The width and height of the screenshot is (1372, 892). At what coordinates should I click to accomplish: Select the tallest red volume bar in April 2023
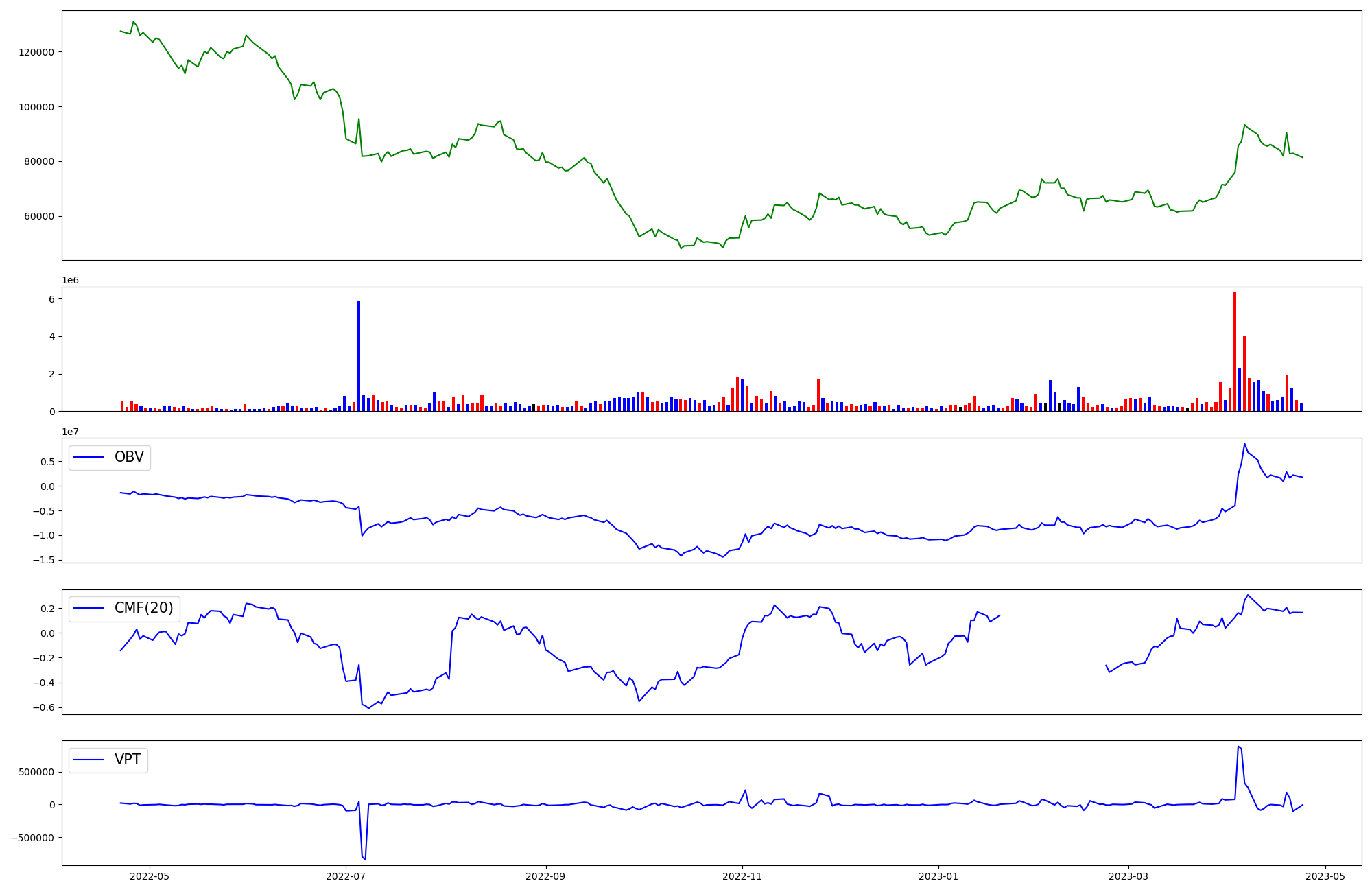click(1235, 351)
